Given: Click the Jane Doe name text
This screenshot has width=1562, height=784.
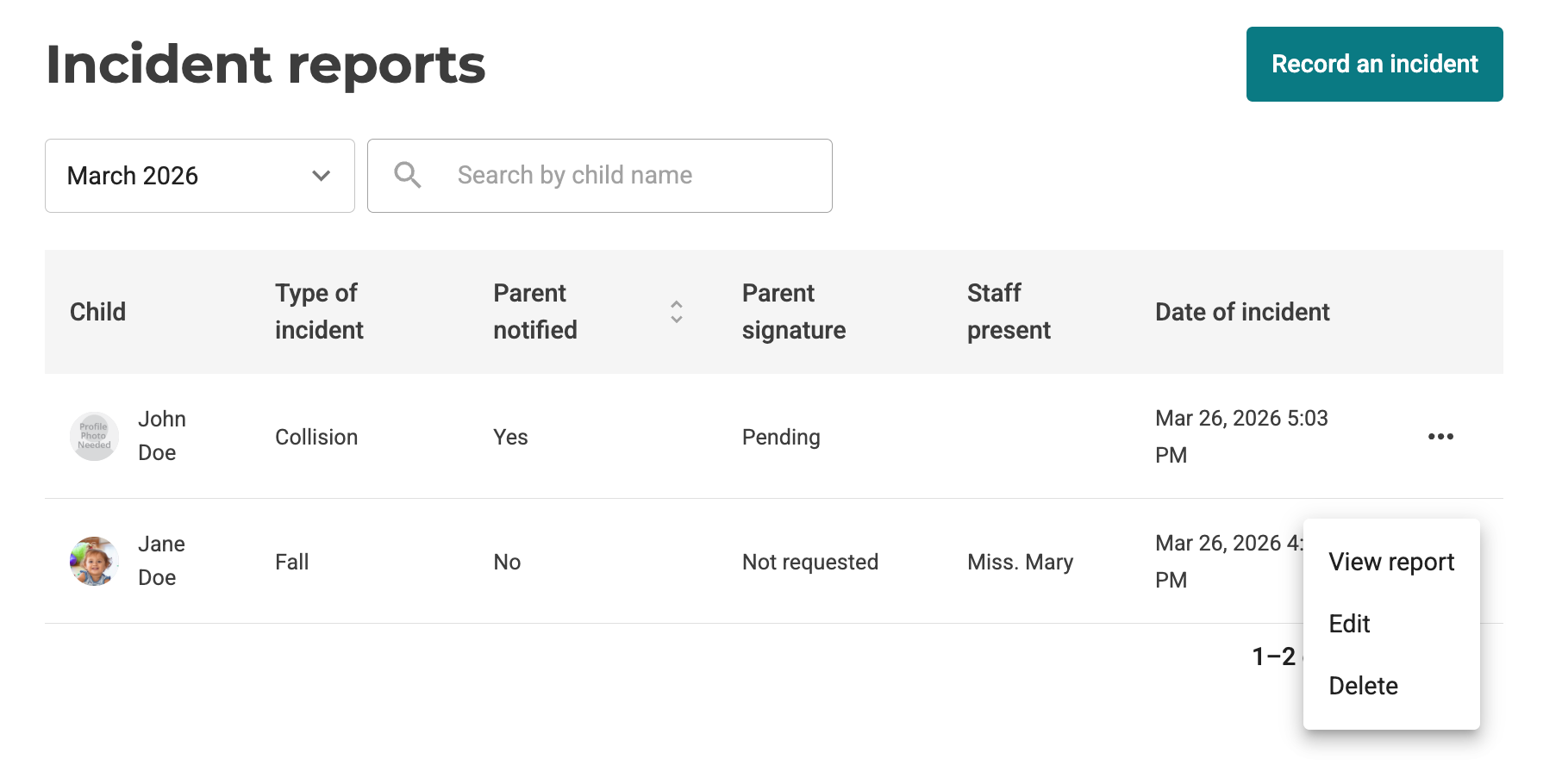Looking at the screenshot, I should 161,561.
